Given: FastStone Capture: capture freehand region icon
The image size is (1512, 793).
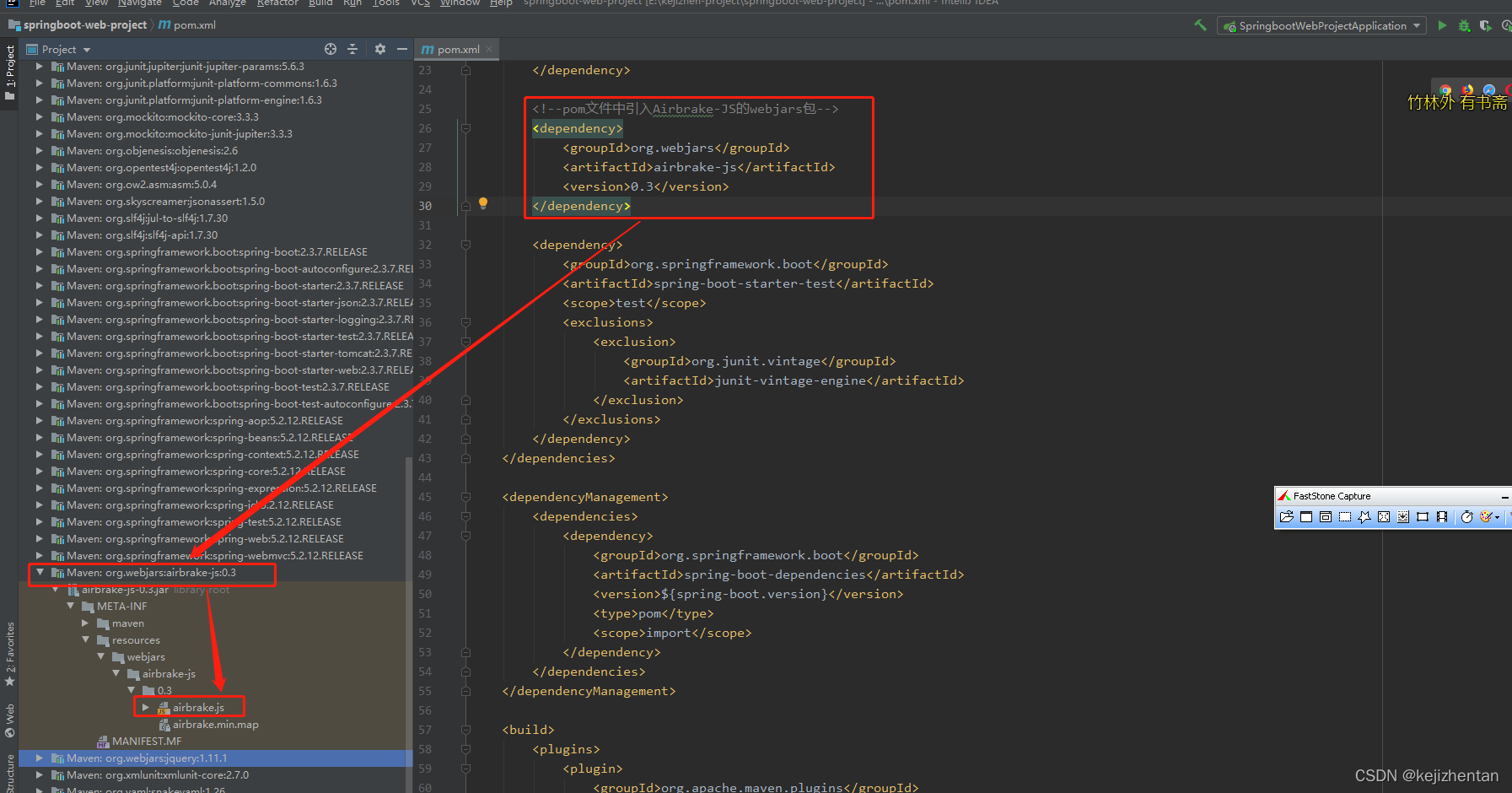Looking at the screenshot, I should (1364, 517).
